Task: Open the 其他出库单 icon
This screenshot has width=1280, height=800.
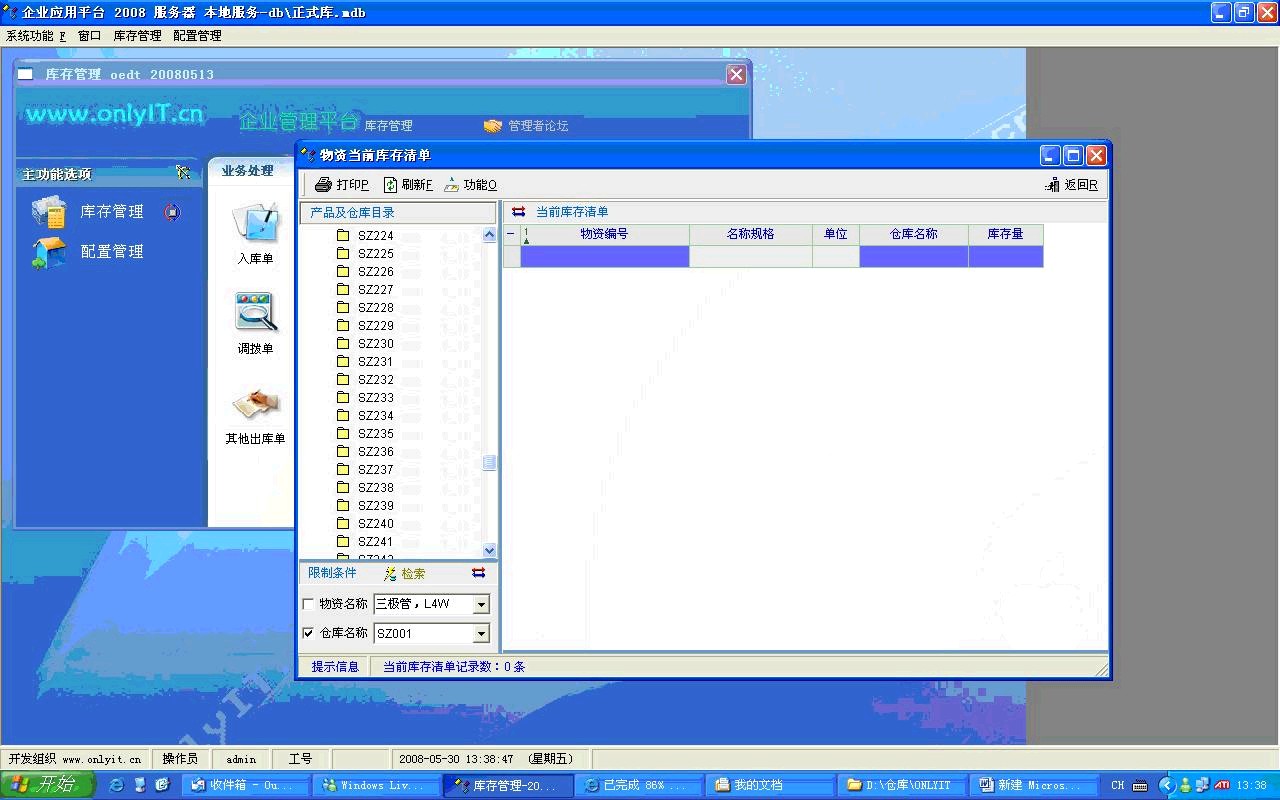Action: coord(255,405)
